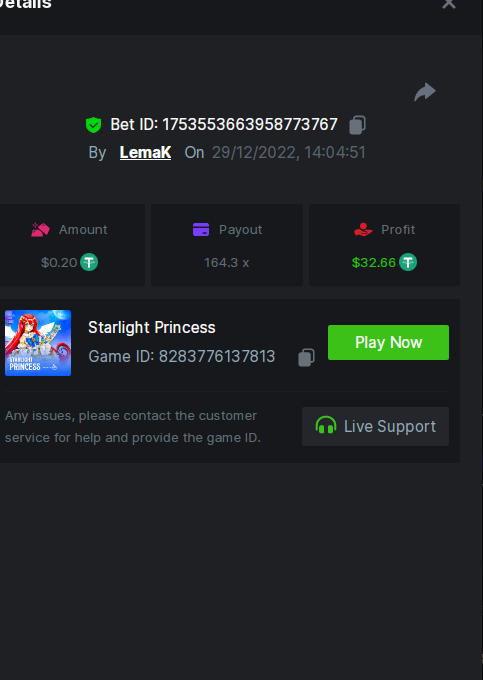
Task: Click the Tether coin icon beside $32.66
Action: (x=408, y=262)
